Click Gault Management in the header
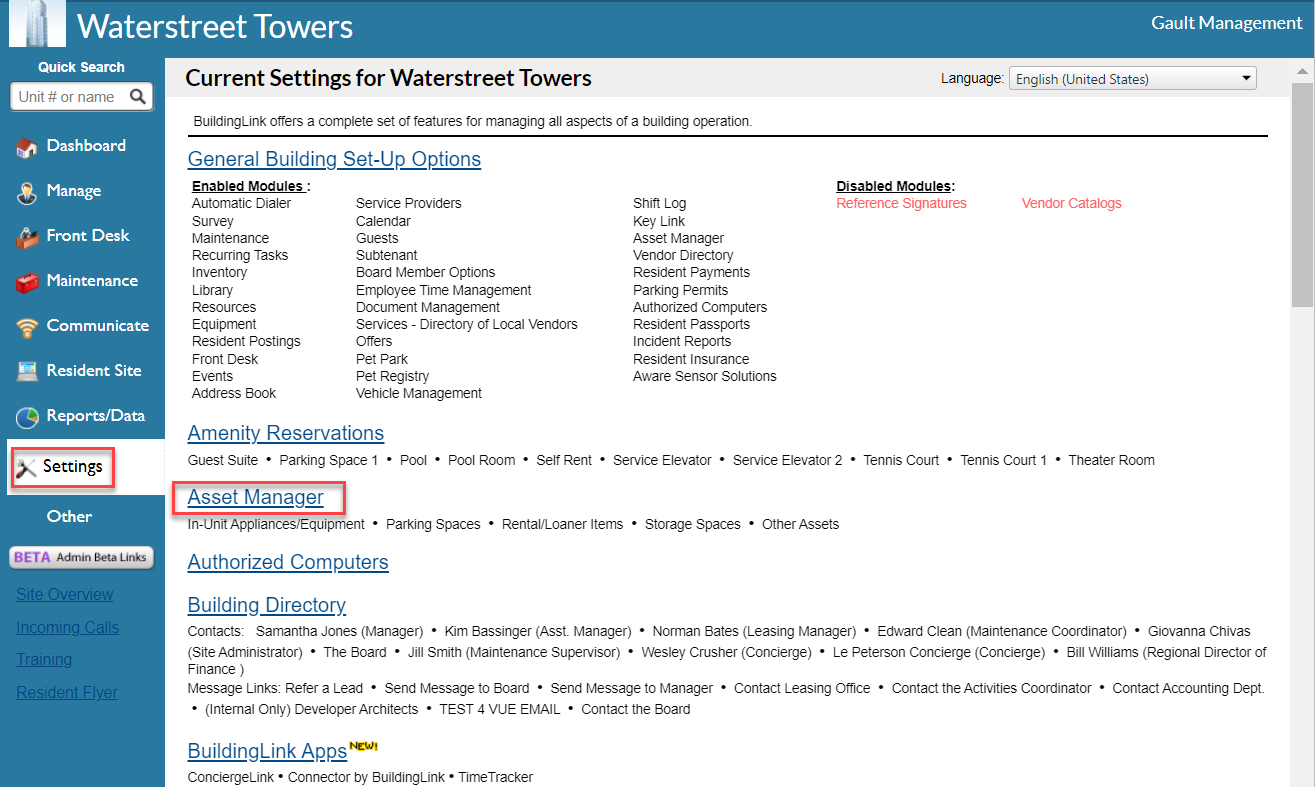1315x787 pixels. [1227, 22]
